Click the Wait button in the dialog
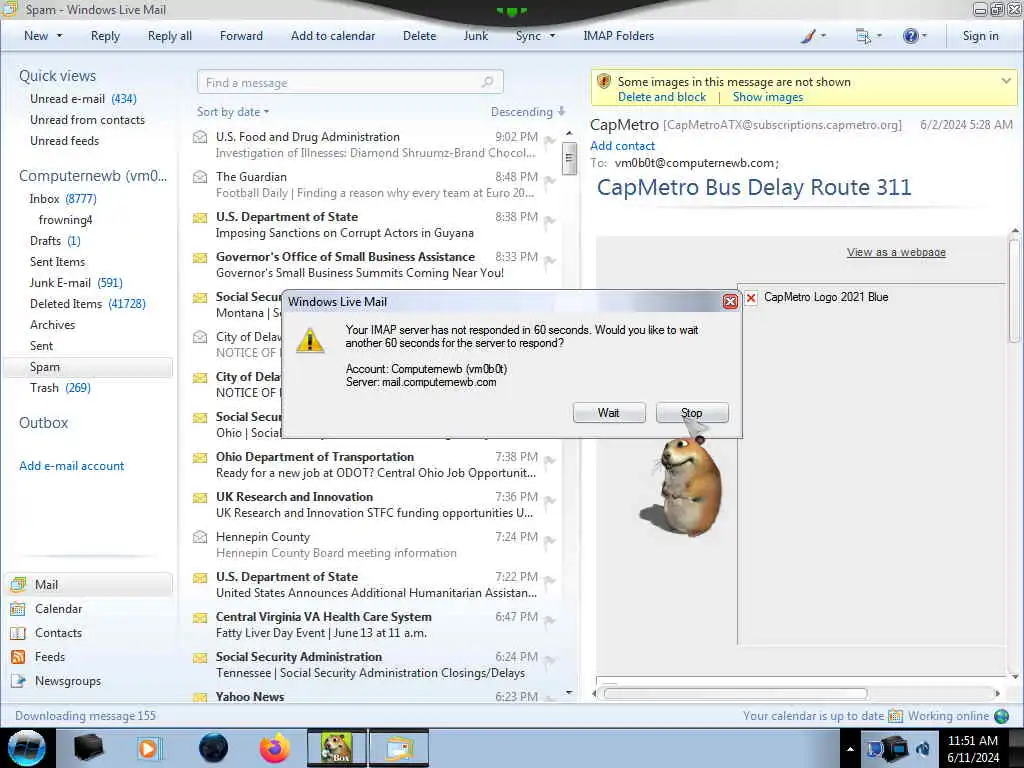 [609, 413]
